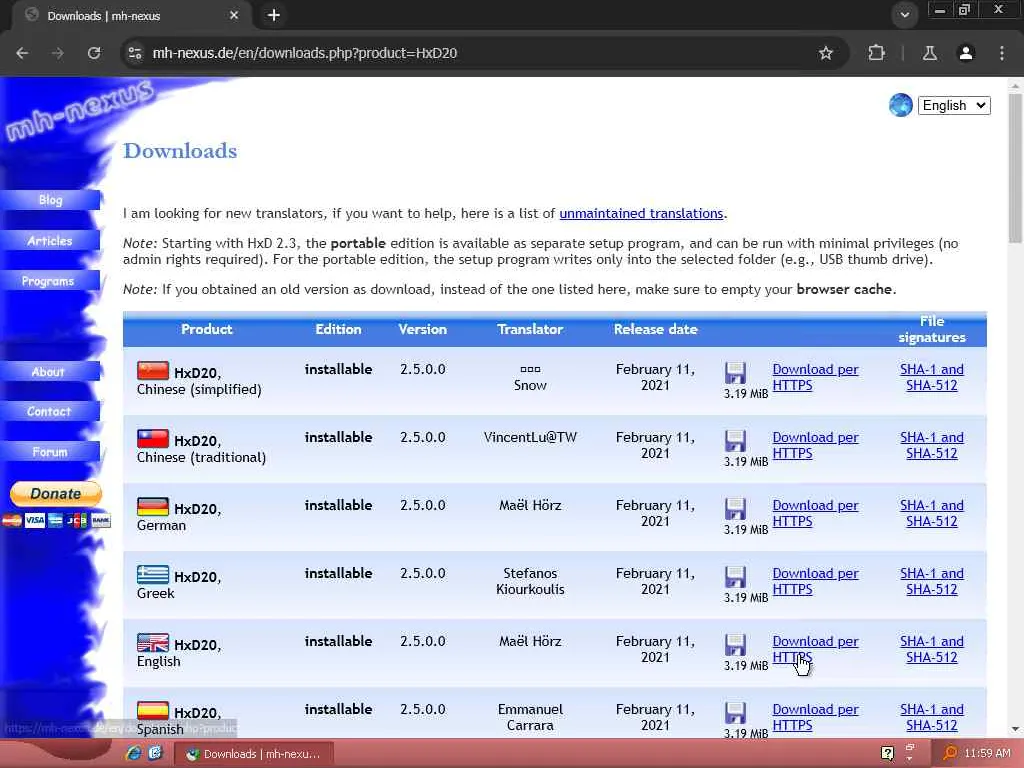Open SHA-1 and SHA-512 for Chinese traditional
Screen dimensions: 1024x768
pos(932,445)
